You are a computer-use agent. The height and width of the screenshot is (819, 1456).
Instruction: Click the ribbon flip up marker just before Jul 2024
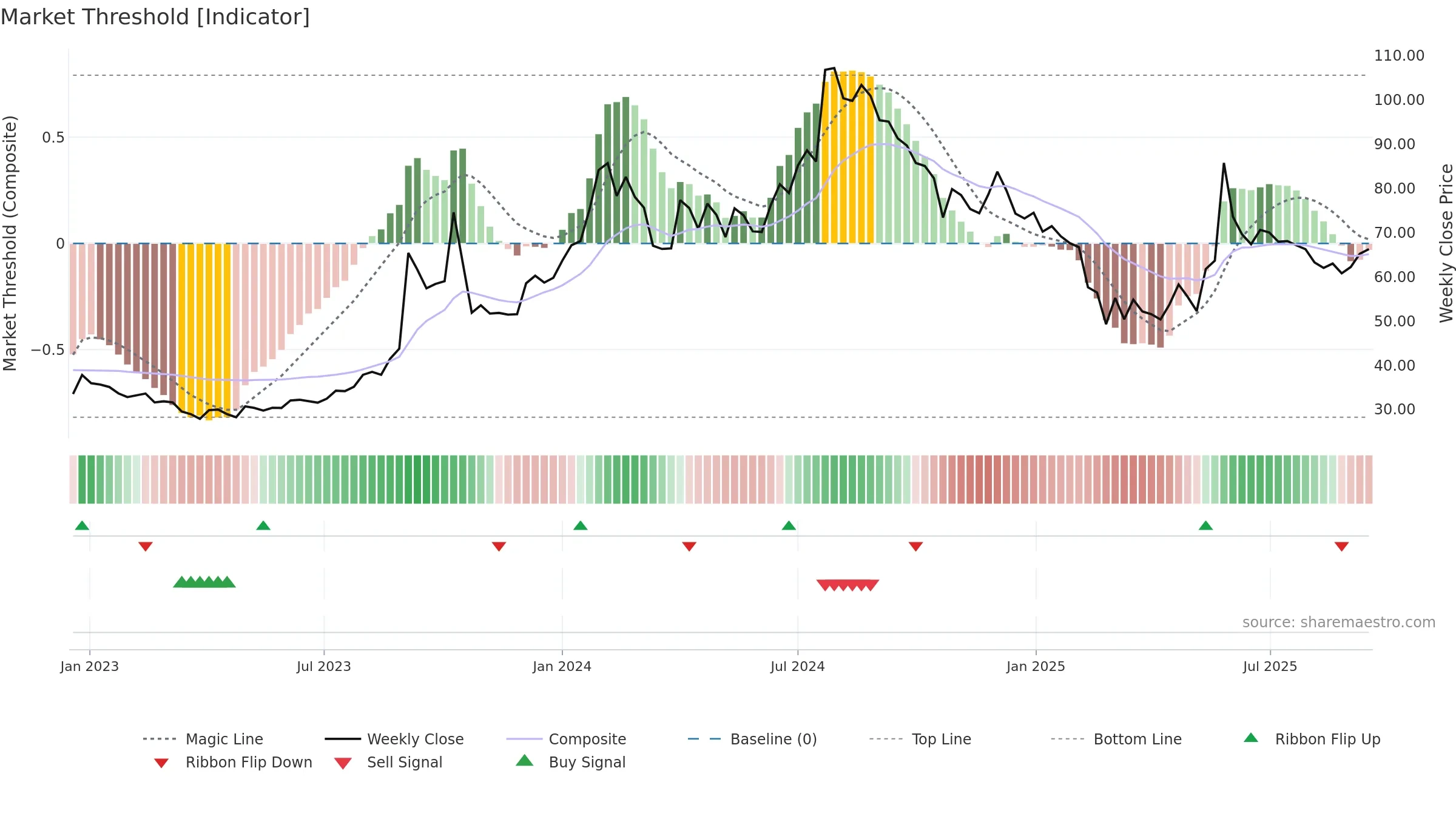coord(789,525)
